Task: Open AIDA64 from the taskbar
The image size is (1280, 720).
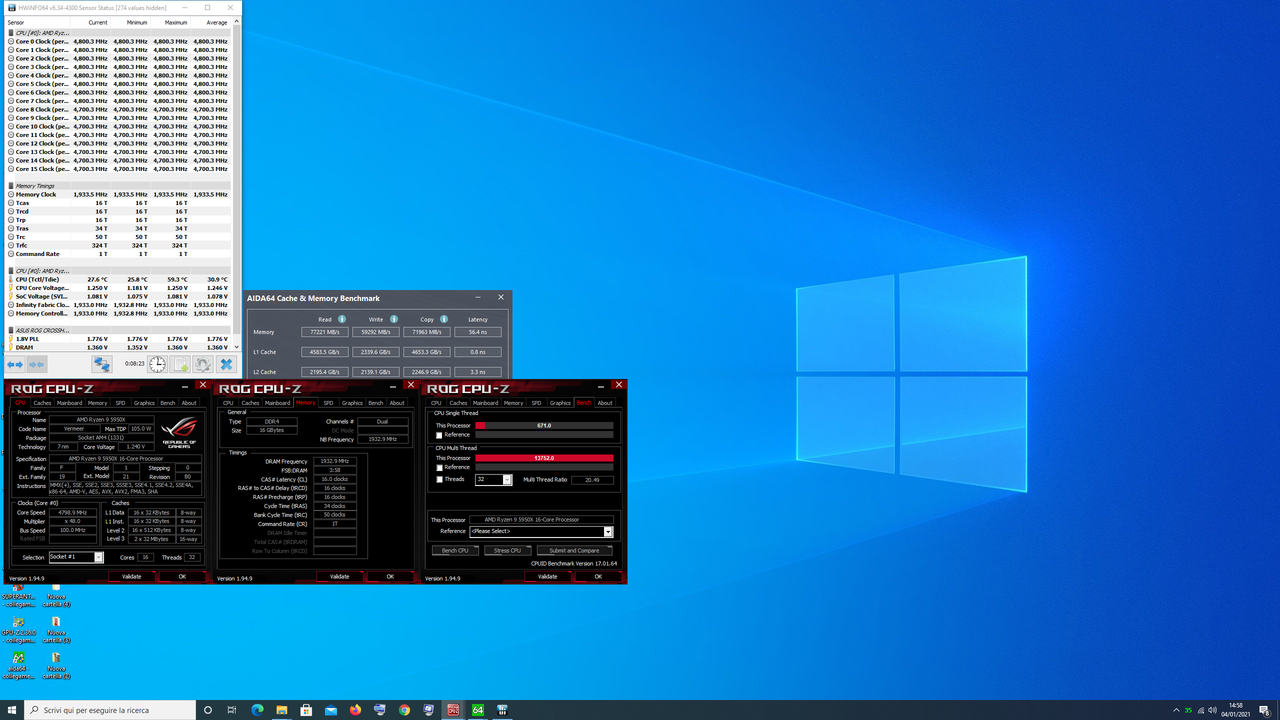Action: (478, 710)
